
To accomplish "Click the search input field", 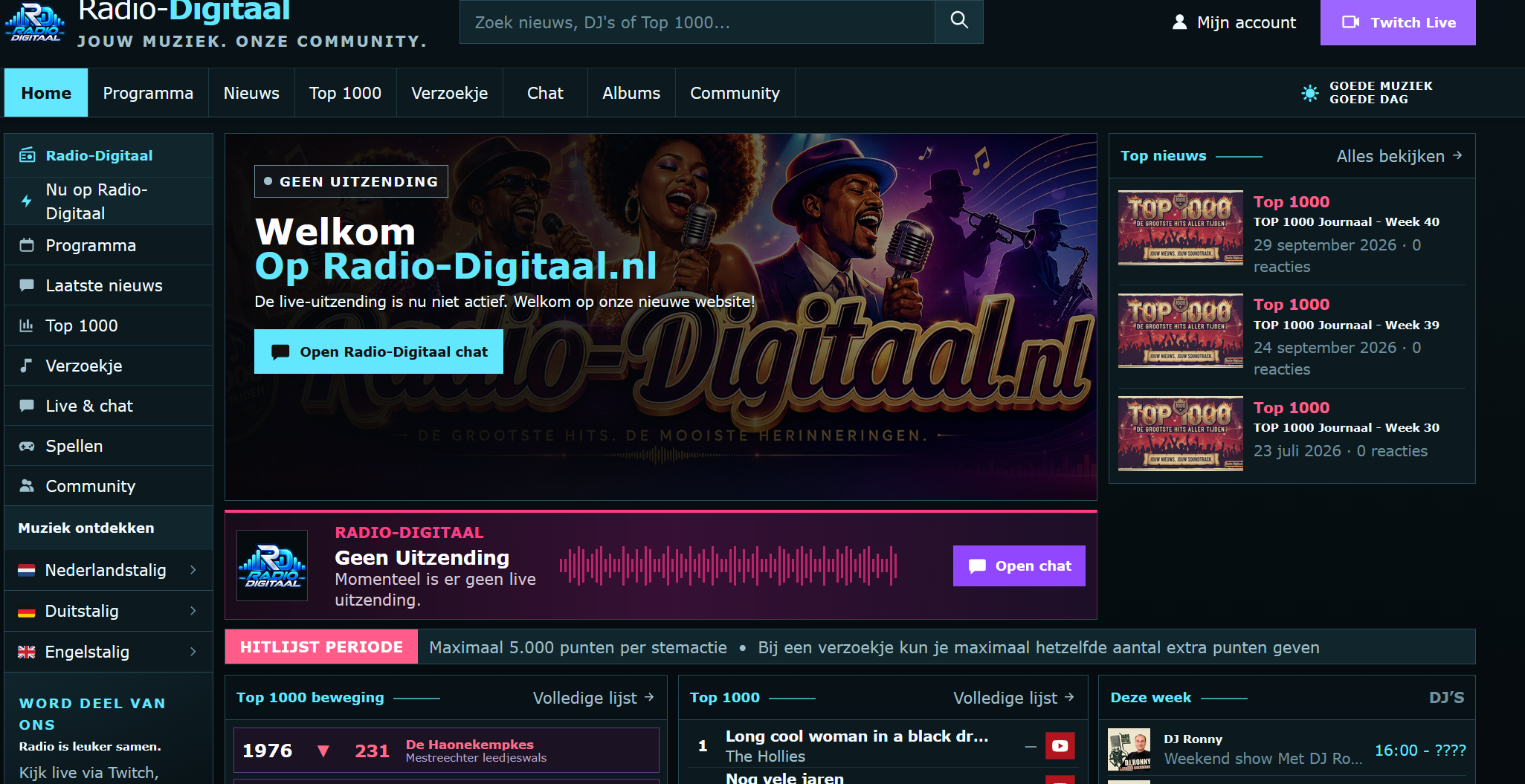I will pyautogui.click(x=697, y=22).
